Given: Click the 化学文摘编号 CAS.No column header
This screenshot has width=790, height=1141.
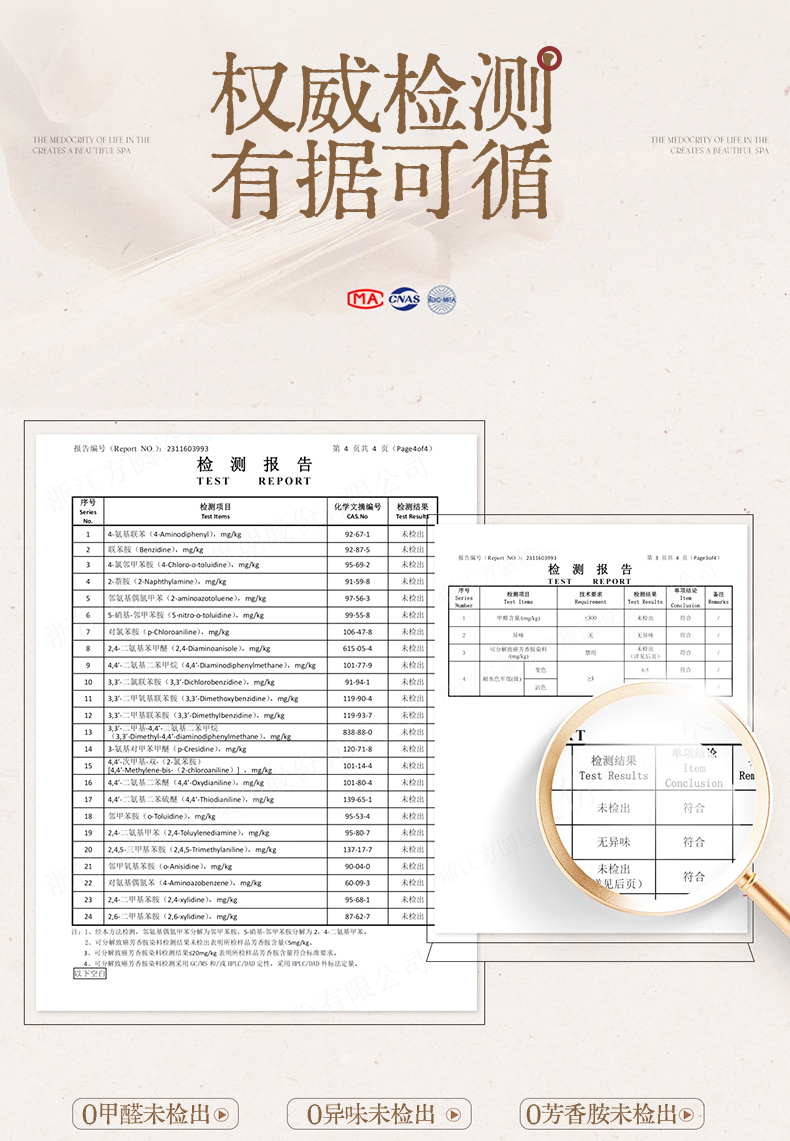Looking at the screenshot, I should click(x=357, y=511).
